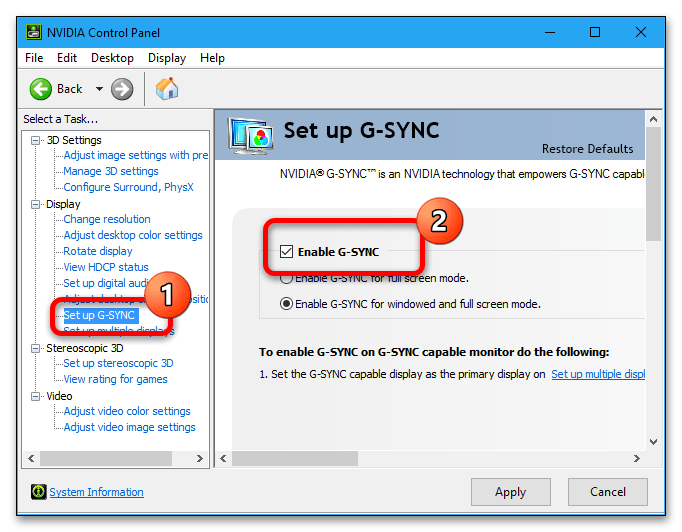Click the System Information green icon
This screenshot has width=682, height=532.
38,492
